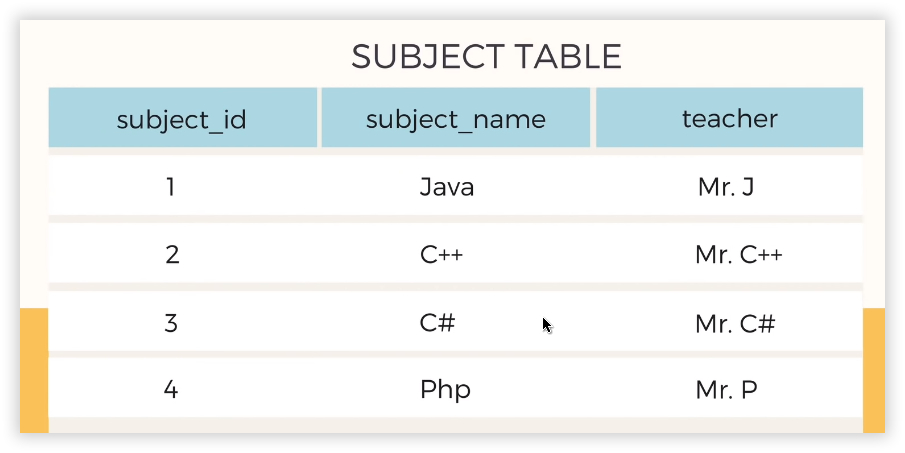
Task: Select the C# subject name cell
Action: point(438,324)
